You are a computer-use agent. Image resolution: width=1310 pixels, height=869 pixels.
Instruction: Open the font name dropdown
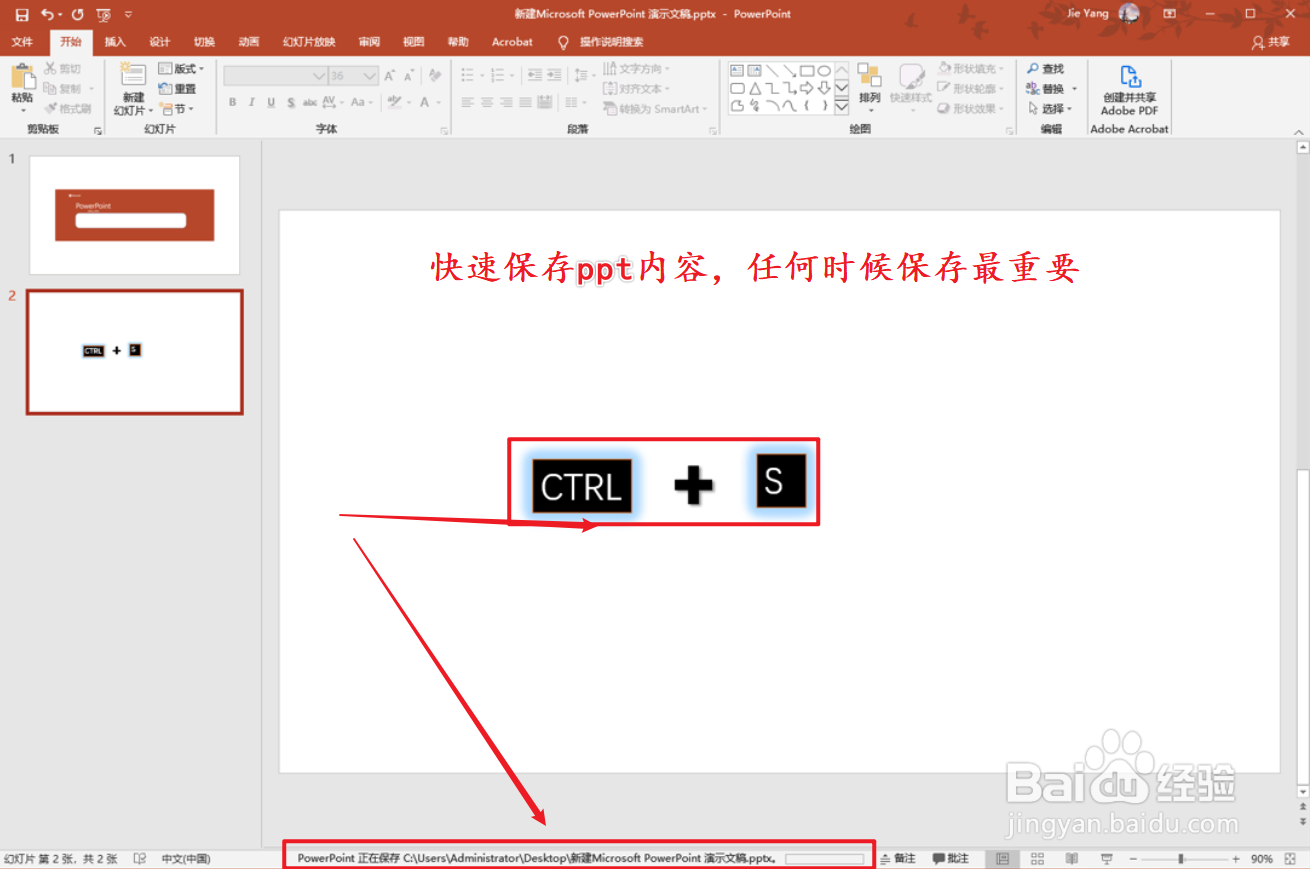point(319,76)
